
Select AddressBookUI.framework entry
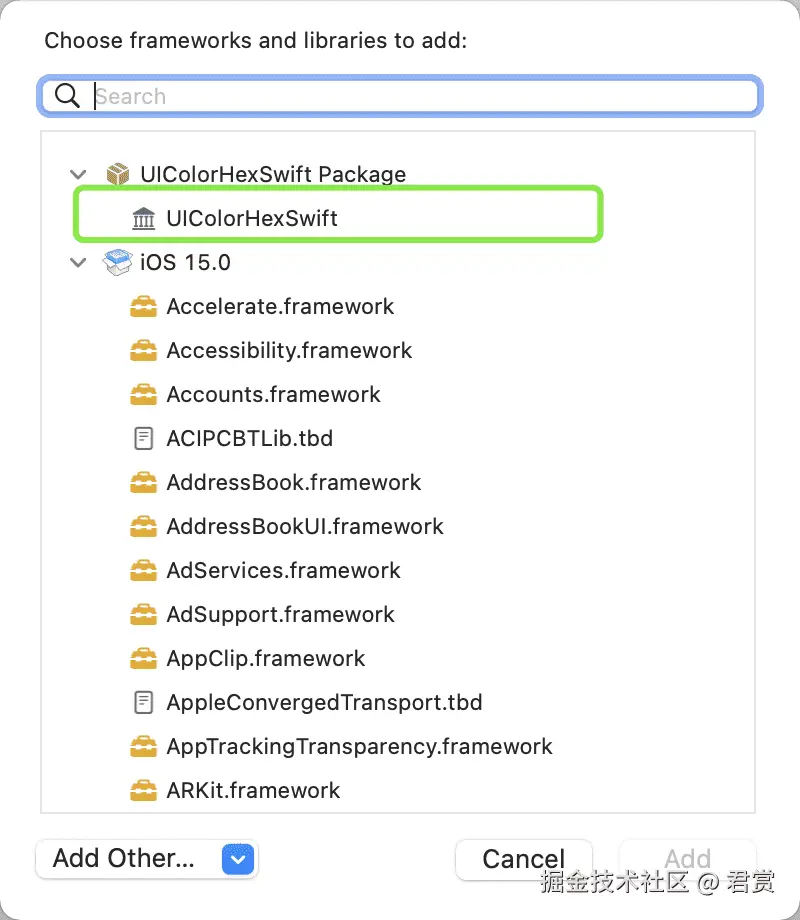(305, 526)
